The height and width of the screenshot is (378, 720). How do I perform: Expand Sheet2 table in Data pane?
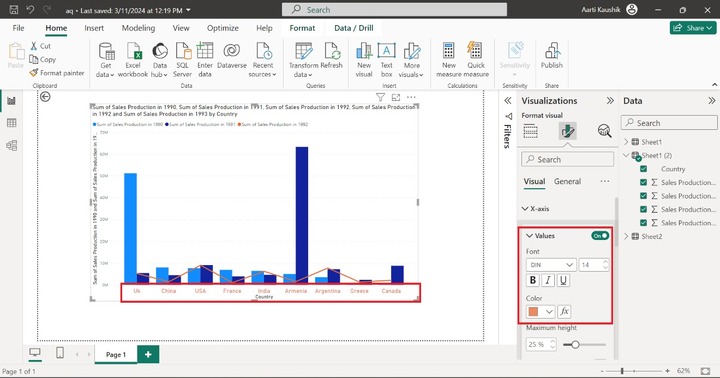(x=626, y=237)
